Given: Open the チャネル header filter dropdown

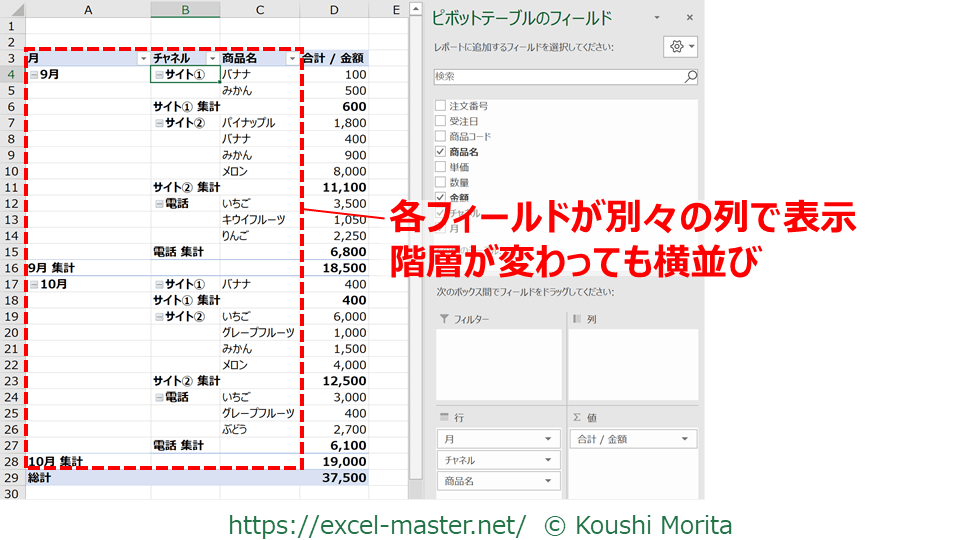Looking at the screenshot, I should [x=211, y=59].
